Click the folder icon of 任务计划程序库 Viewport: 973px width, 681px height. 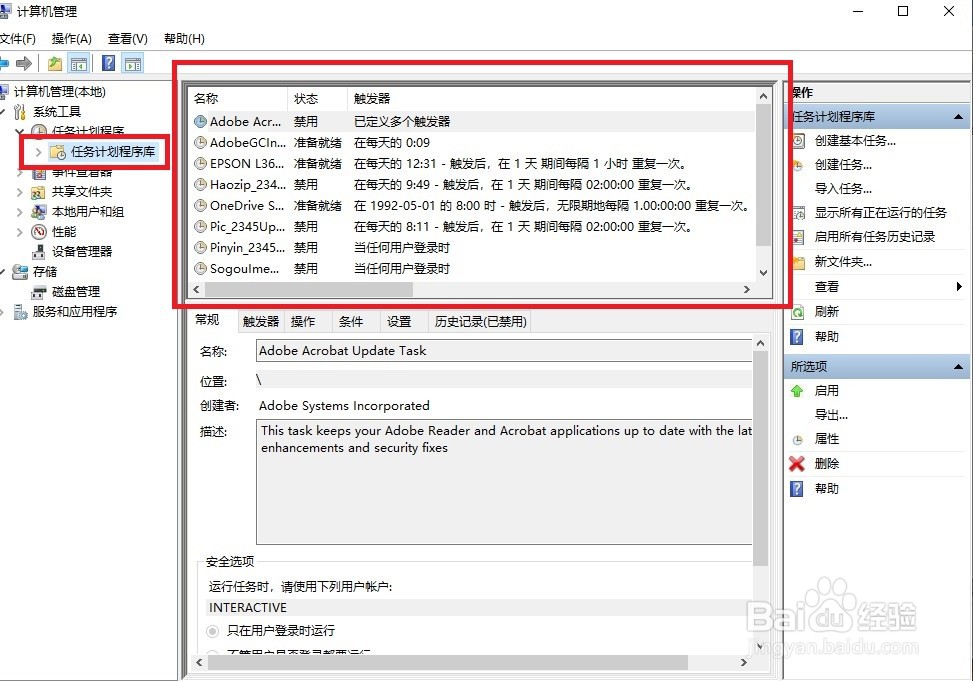[58, 152]
